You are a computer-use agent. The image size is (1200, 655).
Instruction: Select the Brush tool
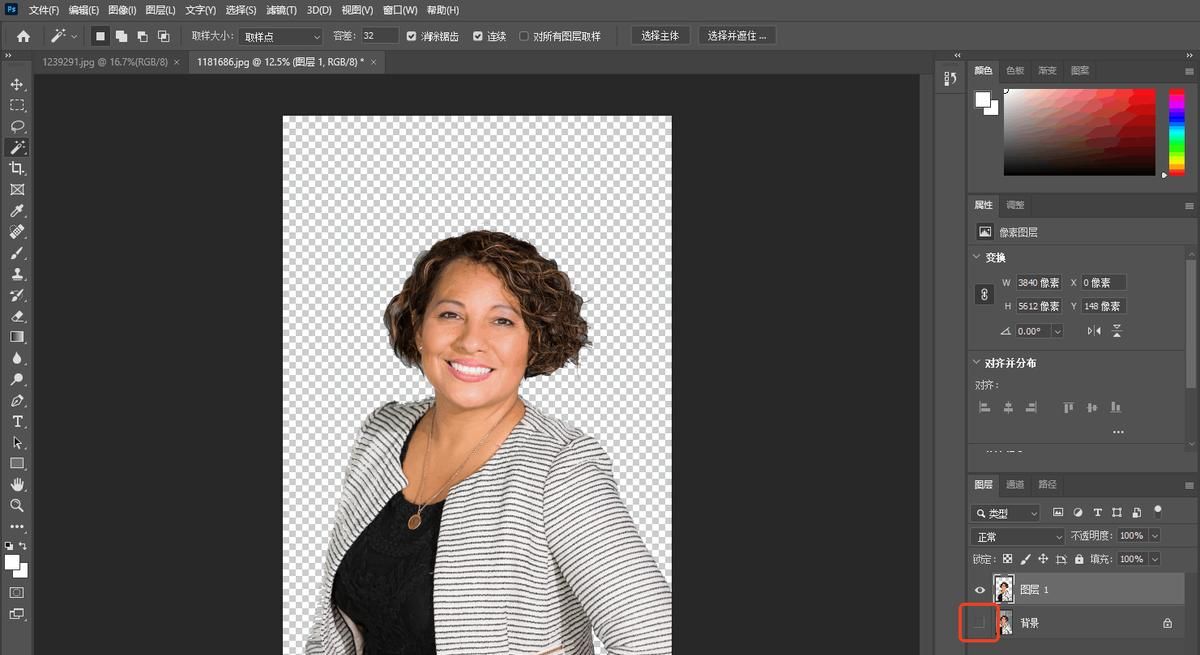[17, 253]
